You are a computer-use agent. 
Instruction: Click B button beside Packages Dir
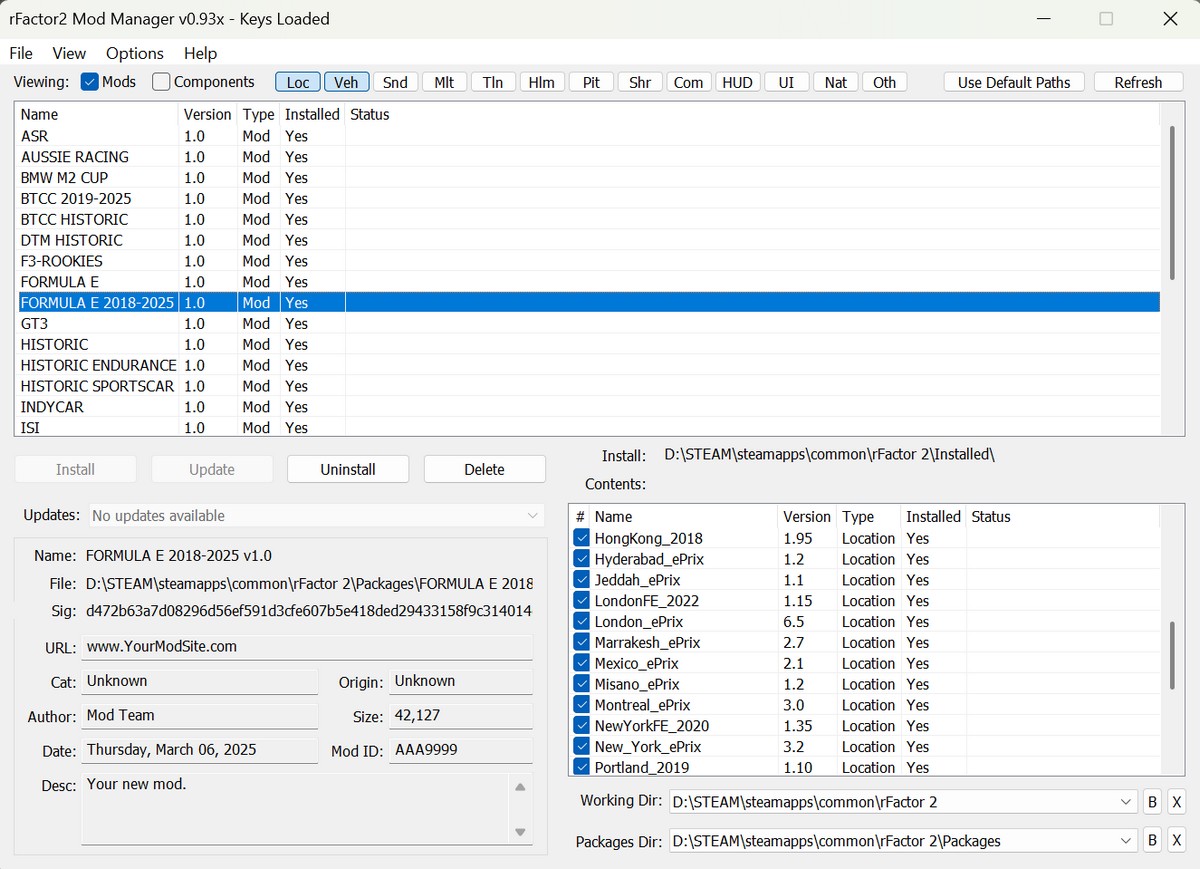click(1151, 841)
